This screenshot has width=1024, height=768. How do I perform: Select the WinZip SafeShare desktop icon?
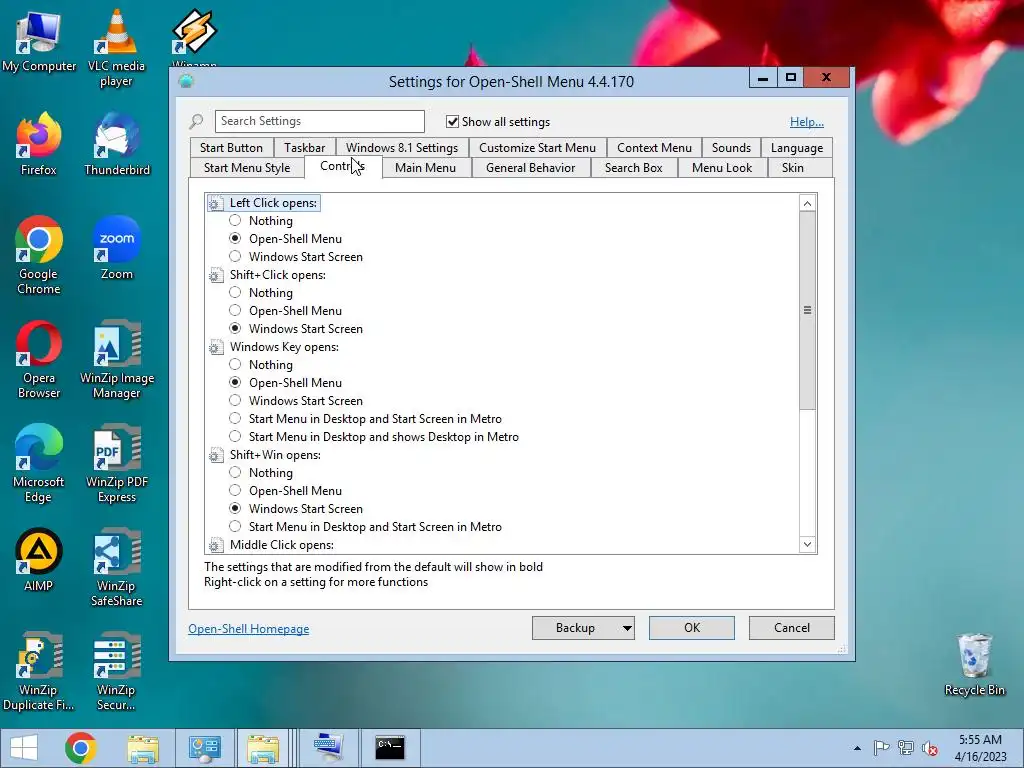(x=117, y=567)
